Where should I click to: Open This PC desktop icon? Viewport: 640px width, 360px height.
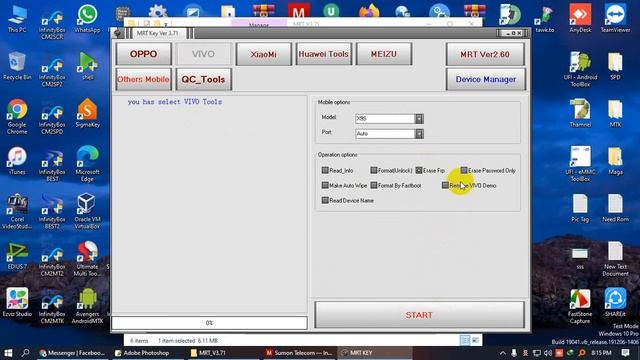click(x=17, y=19)
